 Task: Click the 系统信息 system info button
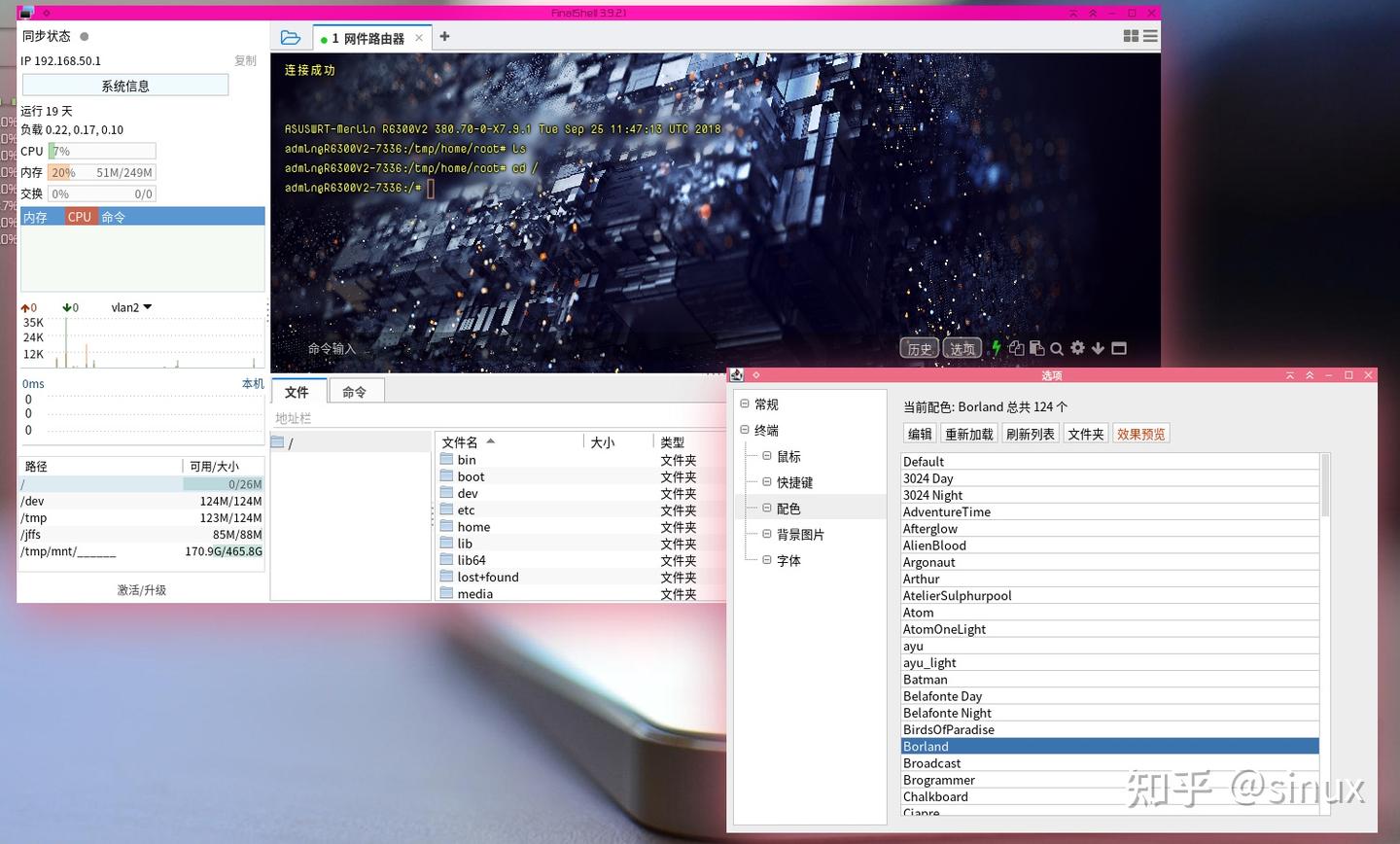click(124, 85)
